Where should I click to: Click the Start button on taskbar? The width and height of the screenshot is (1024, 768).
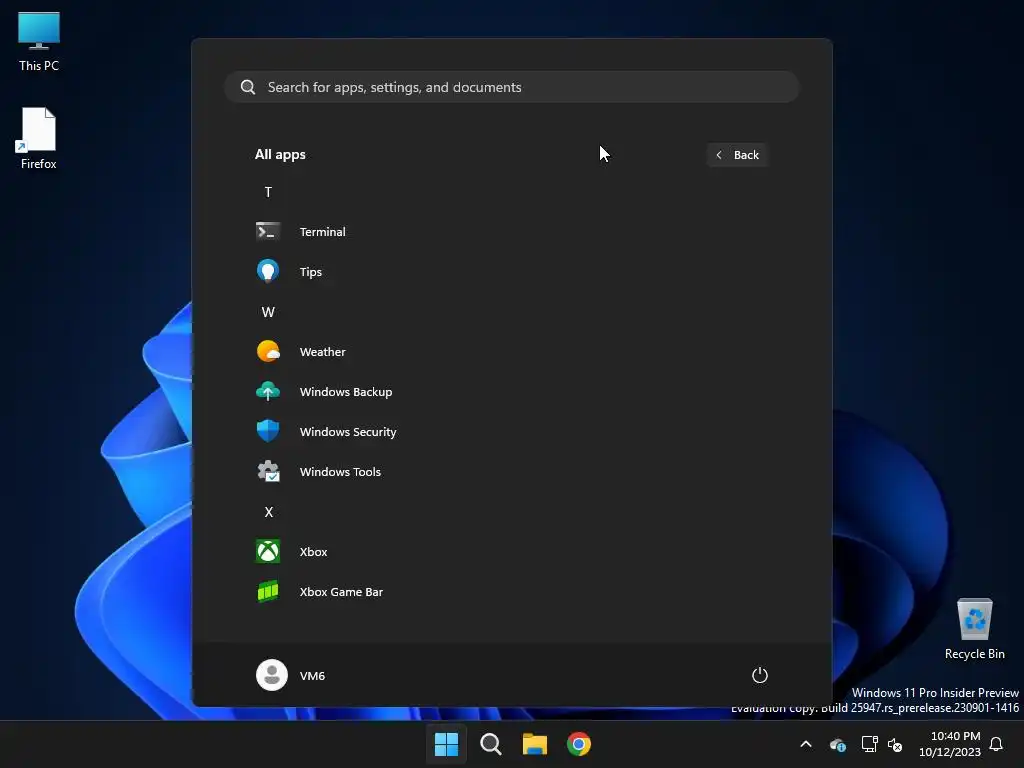[x=447, y=744]
